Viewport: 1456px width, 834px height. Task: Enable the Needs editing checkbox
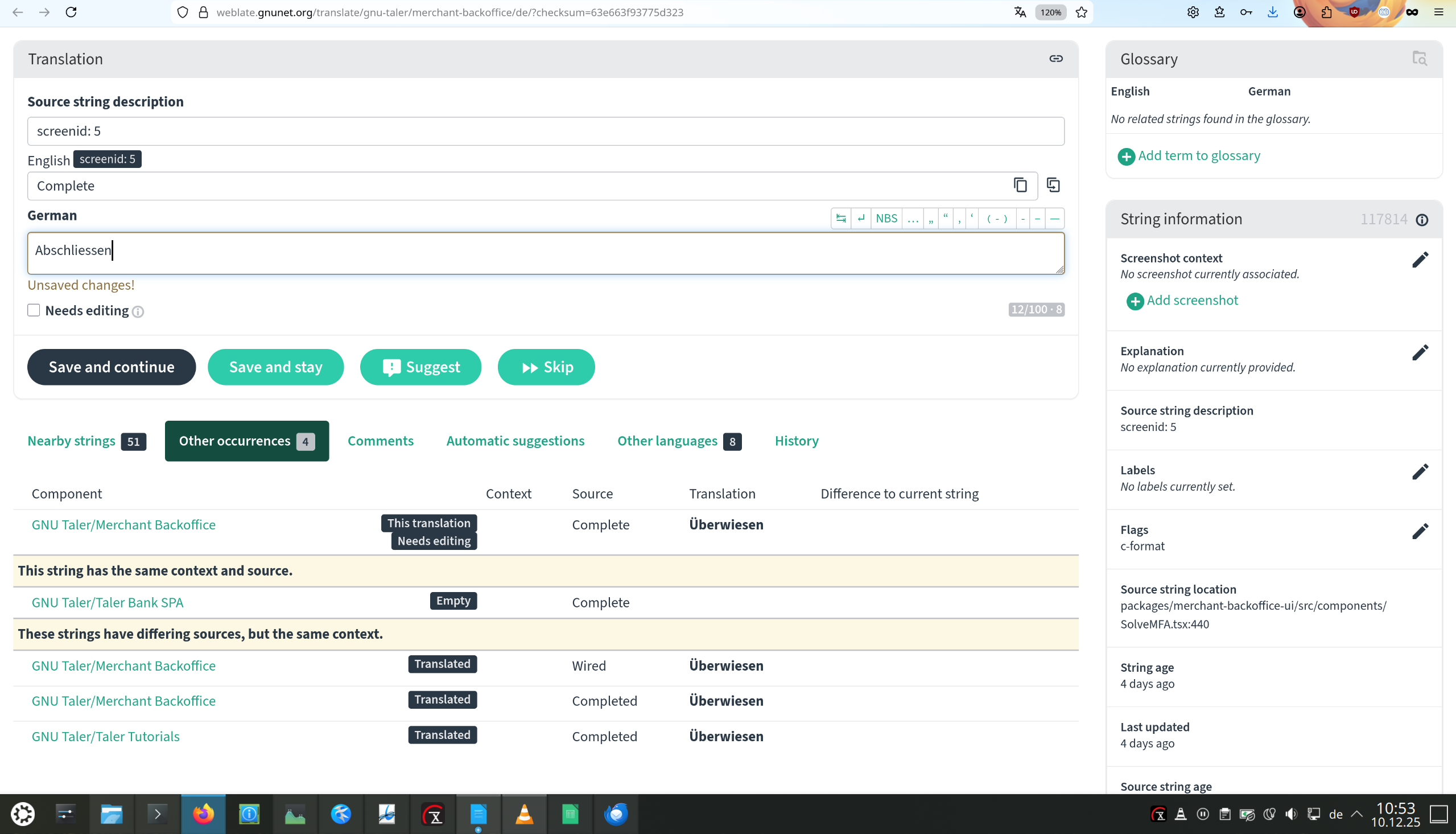point(34,310)
